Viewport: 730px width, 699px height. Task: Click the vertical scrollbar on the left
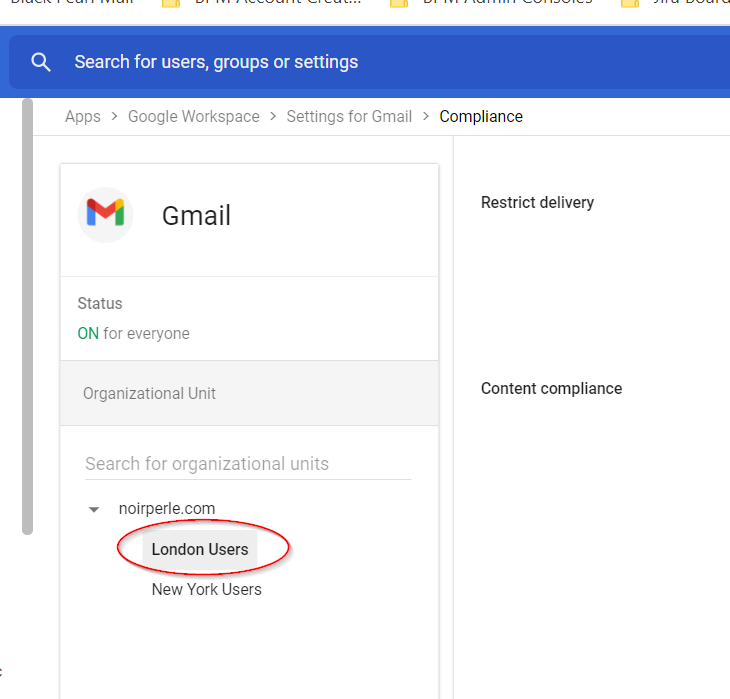point(28,320)
